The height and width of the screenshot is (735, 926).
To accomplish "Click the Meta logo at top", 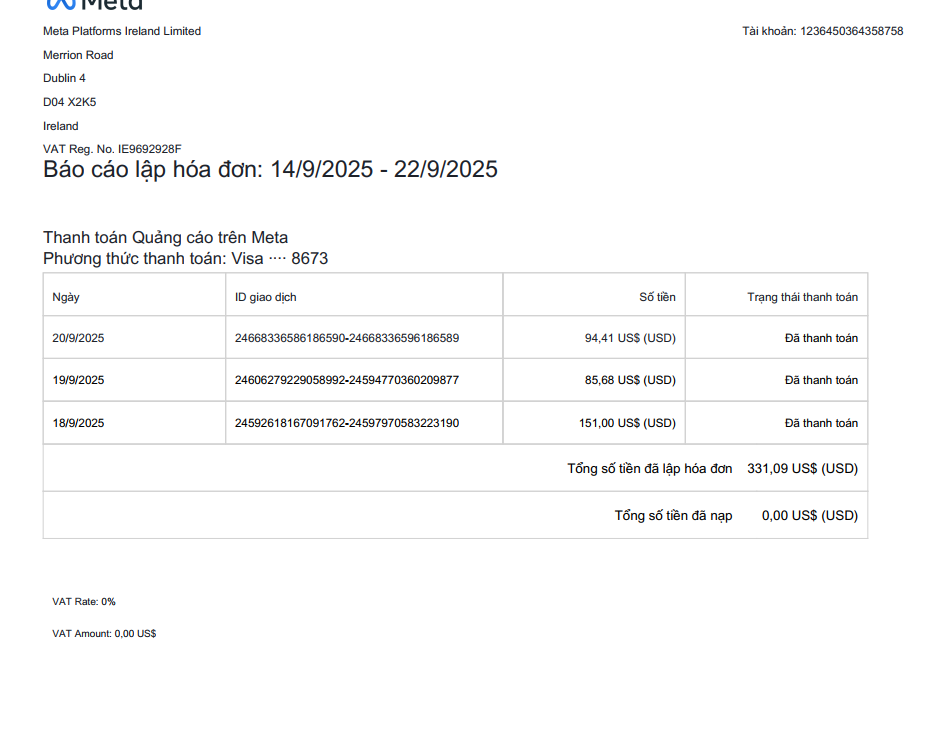I will (x=94, y=5).
